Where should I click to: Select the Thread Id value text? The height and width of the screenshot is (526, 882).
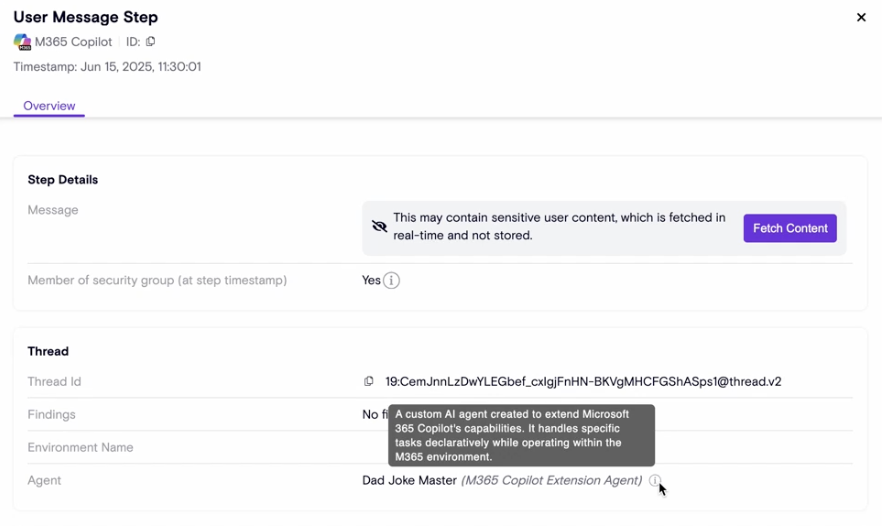[x=583, y=382]
